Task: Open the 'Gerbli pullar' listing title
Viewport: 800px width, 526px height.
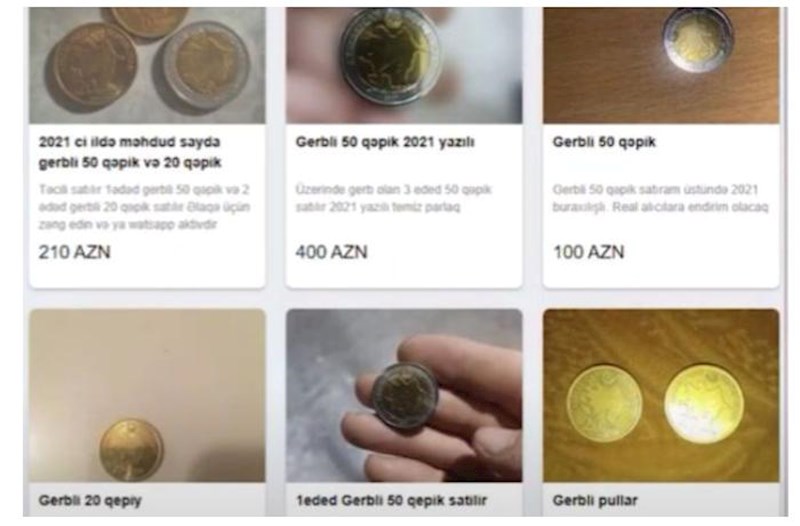Action: click(x=595, y=500)
